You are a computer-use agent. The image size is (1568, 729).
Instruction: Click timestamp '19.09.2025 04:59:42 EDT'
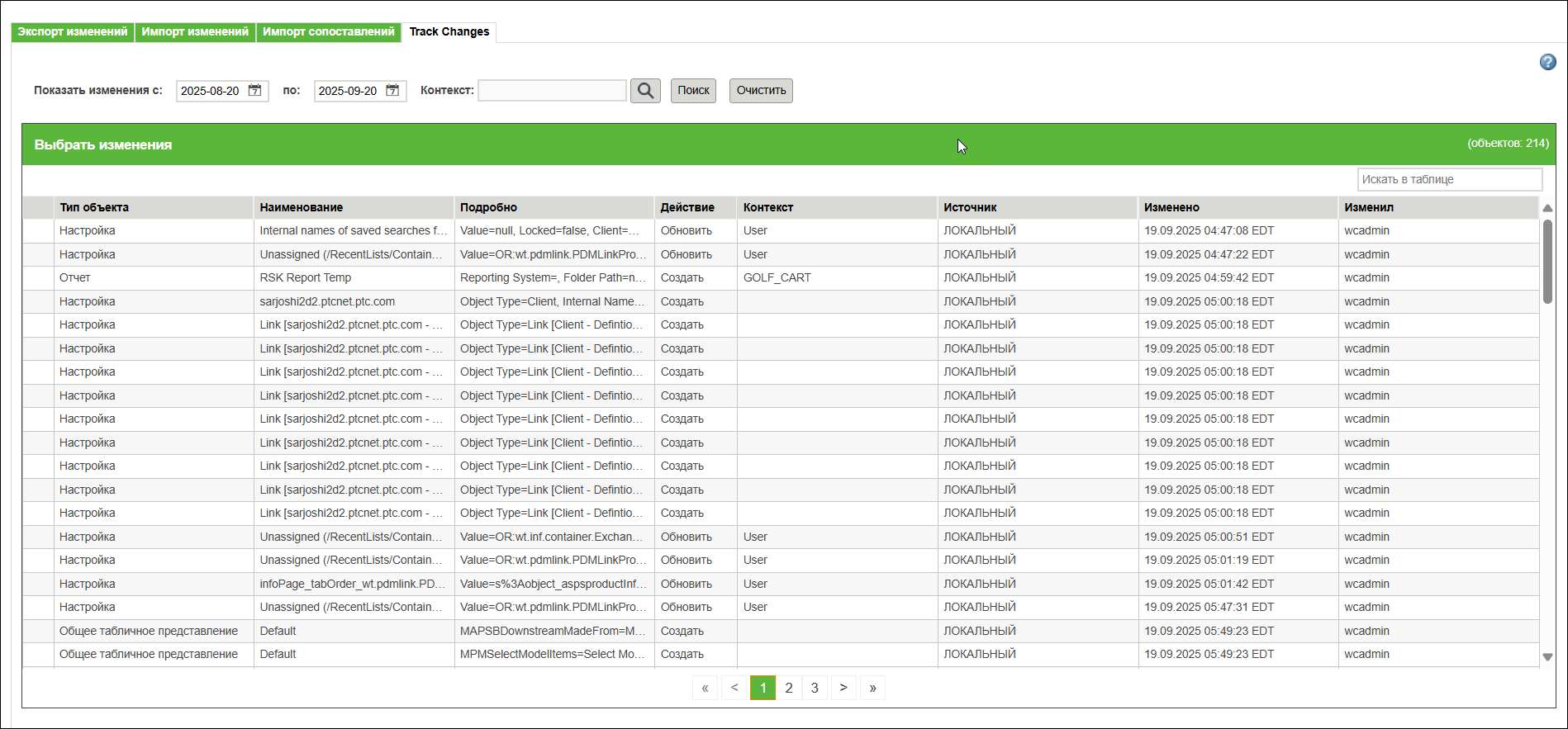coord(1209,277)
